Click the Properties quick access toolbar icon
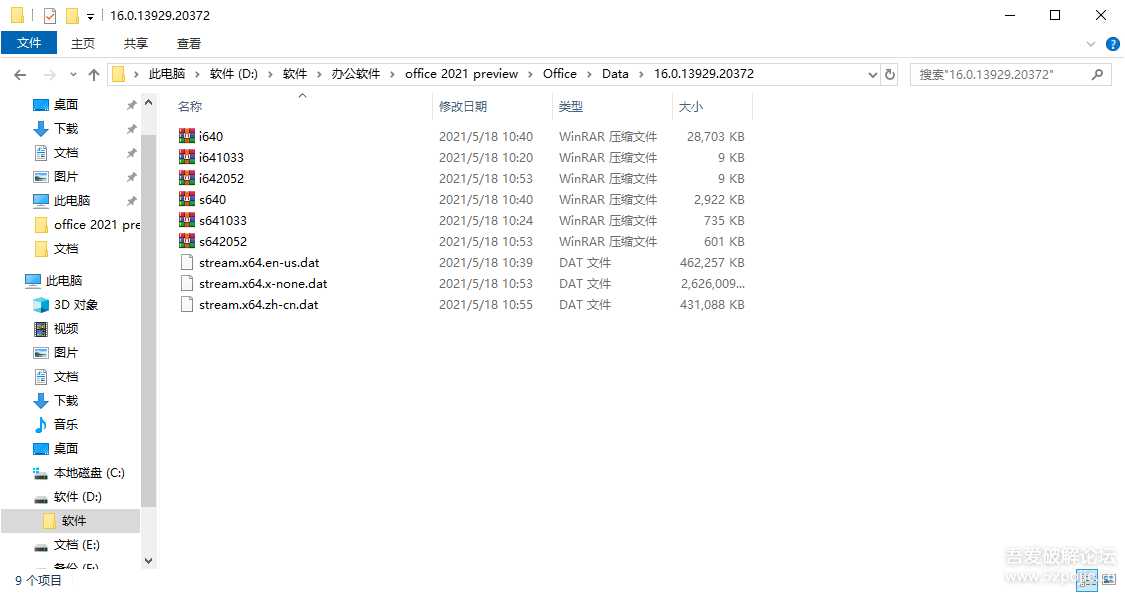Image resolution: width=1125 pixels, height=593 pixels. [x=50, y=16]
